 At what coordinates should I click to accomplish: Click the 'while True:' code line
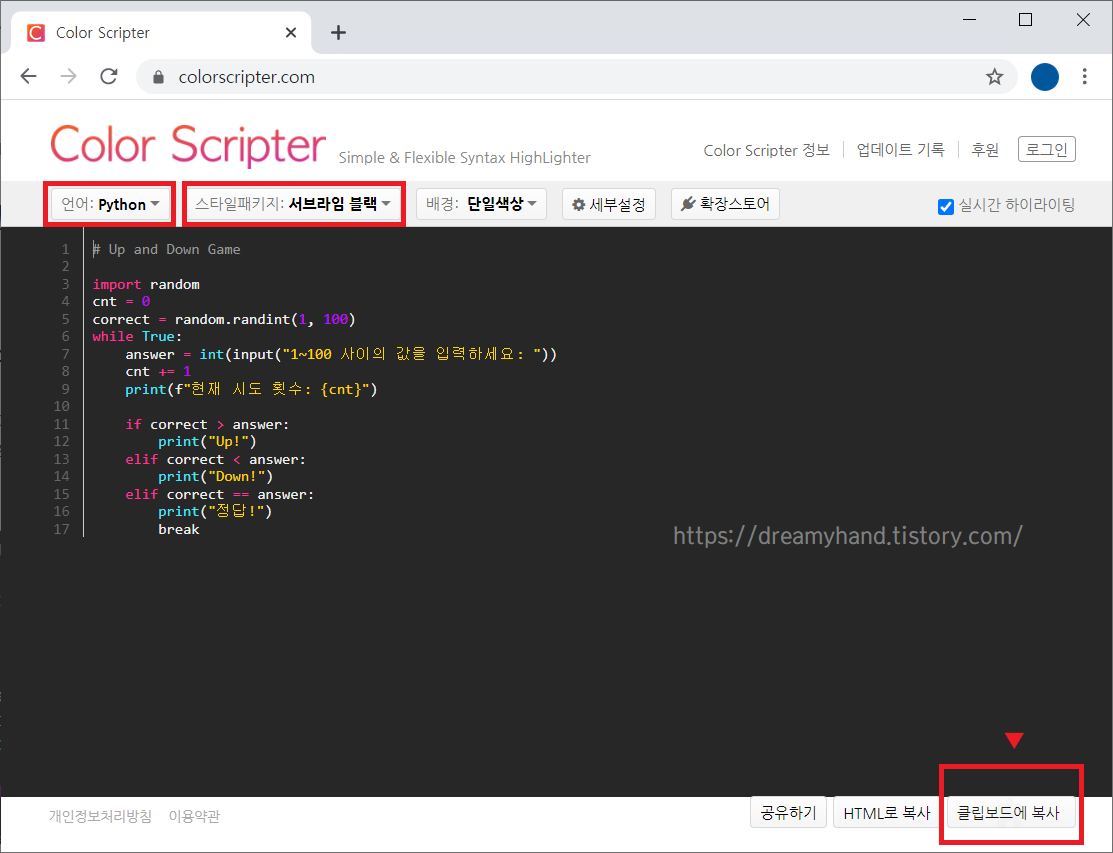coord(137,336)
